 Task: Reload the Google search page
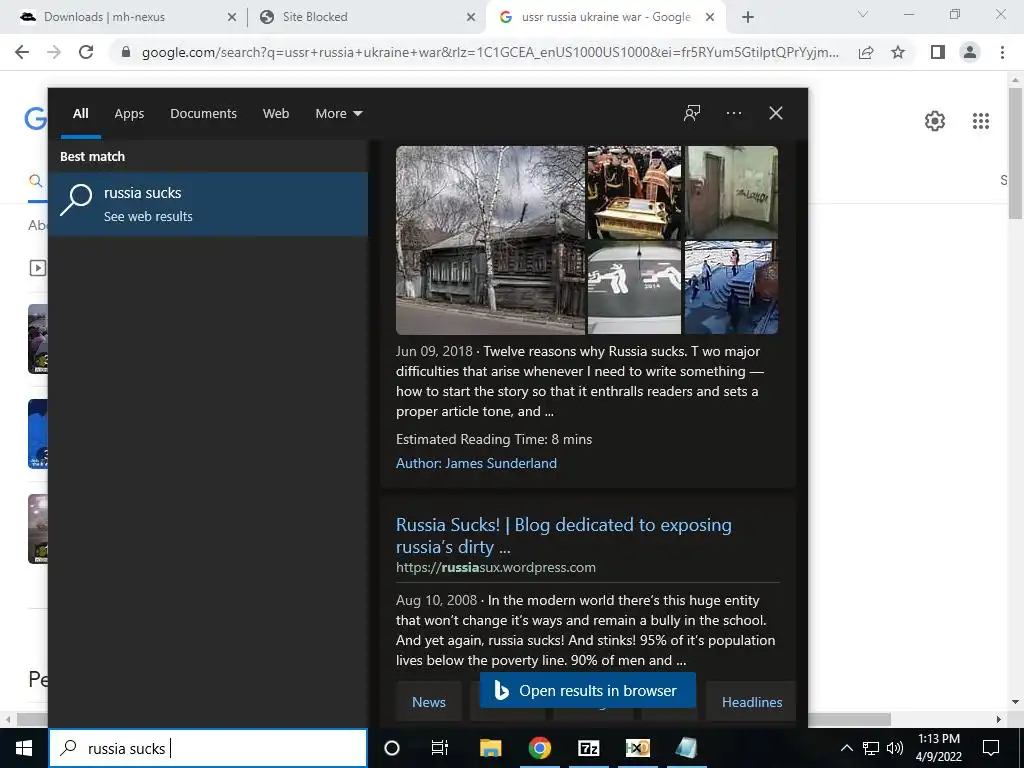86,52
